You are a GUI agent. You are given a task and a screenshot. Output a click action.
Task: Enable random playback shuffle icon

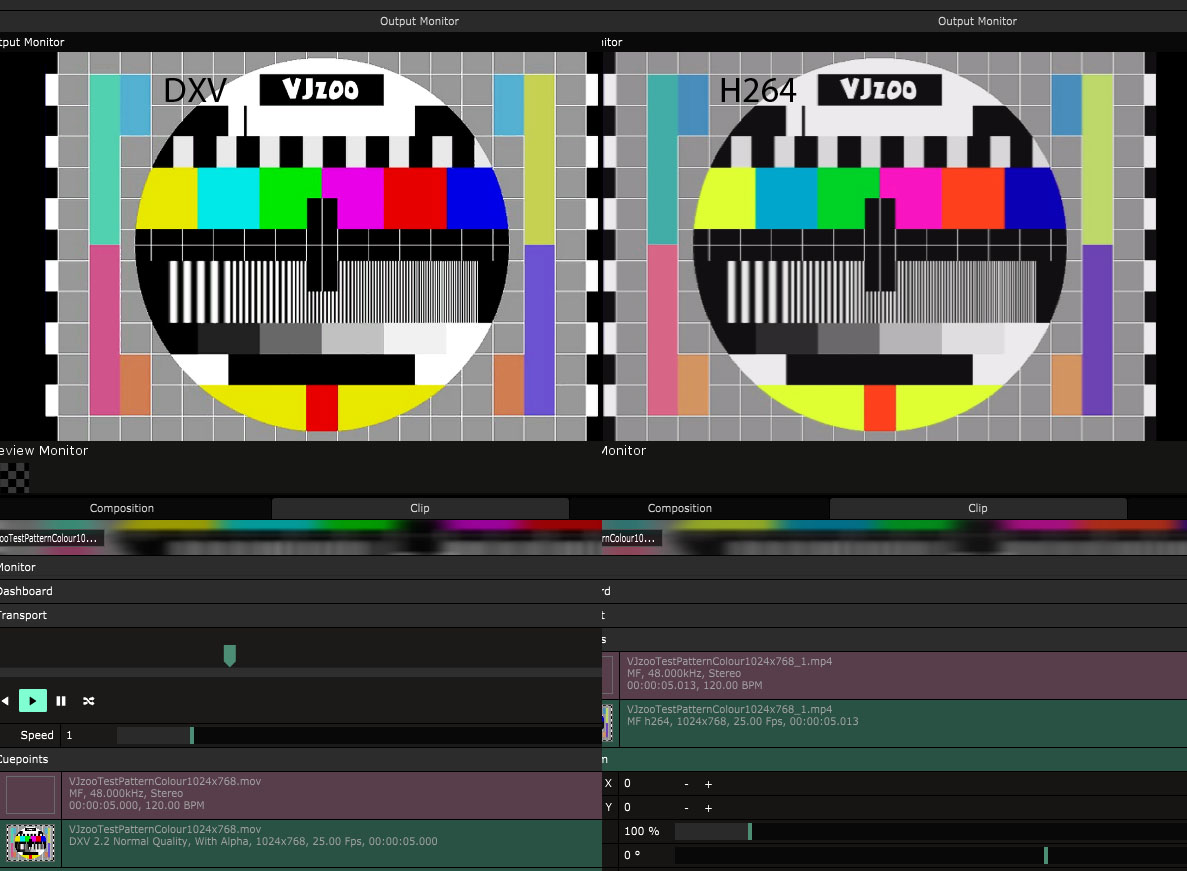(89, 701)
